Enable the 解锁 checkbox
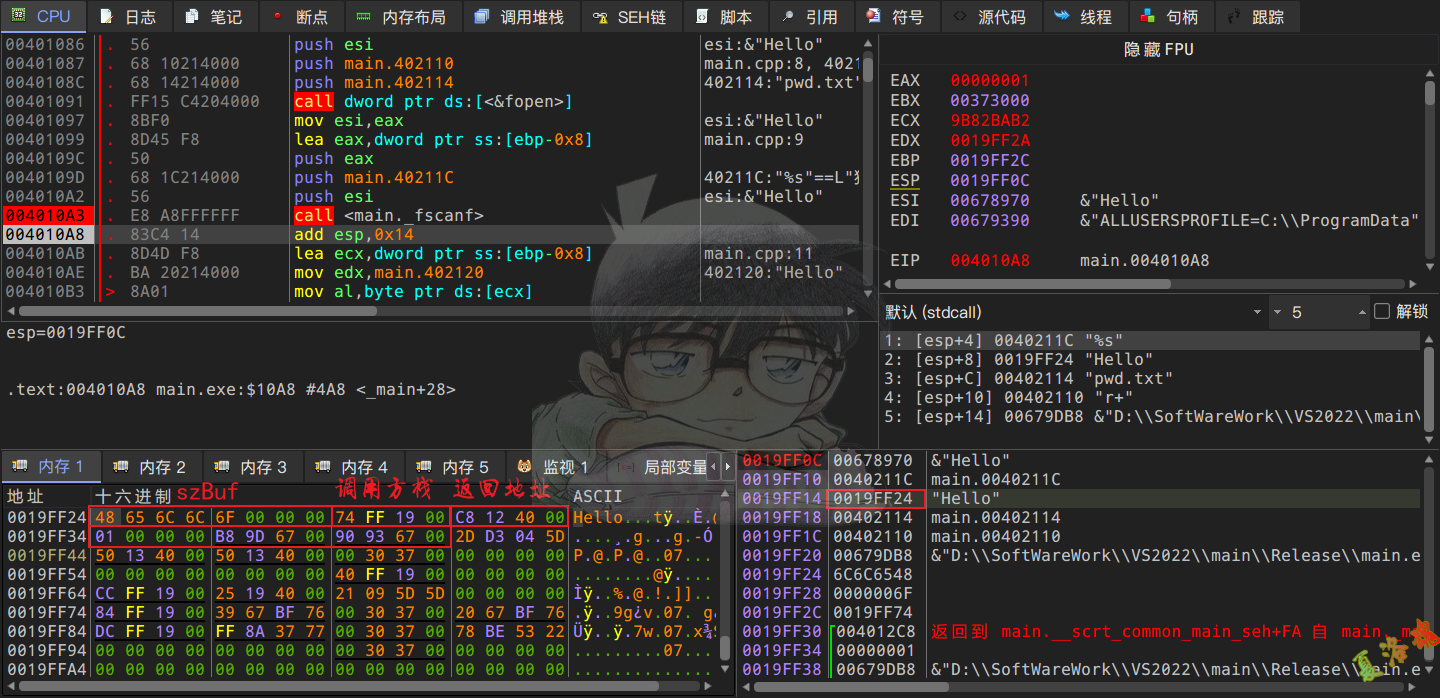1440x698 pixels. 1382,312
